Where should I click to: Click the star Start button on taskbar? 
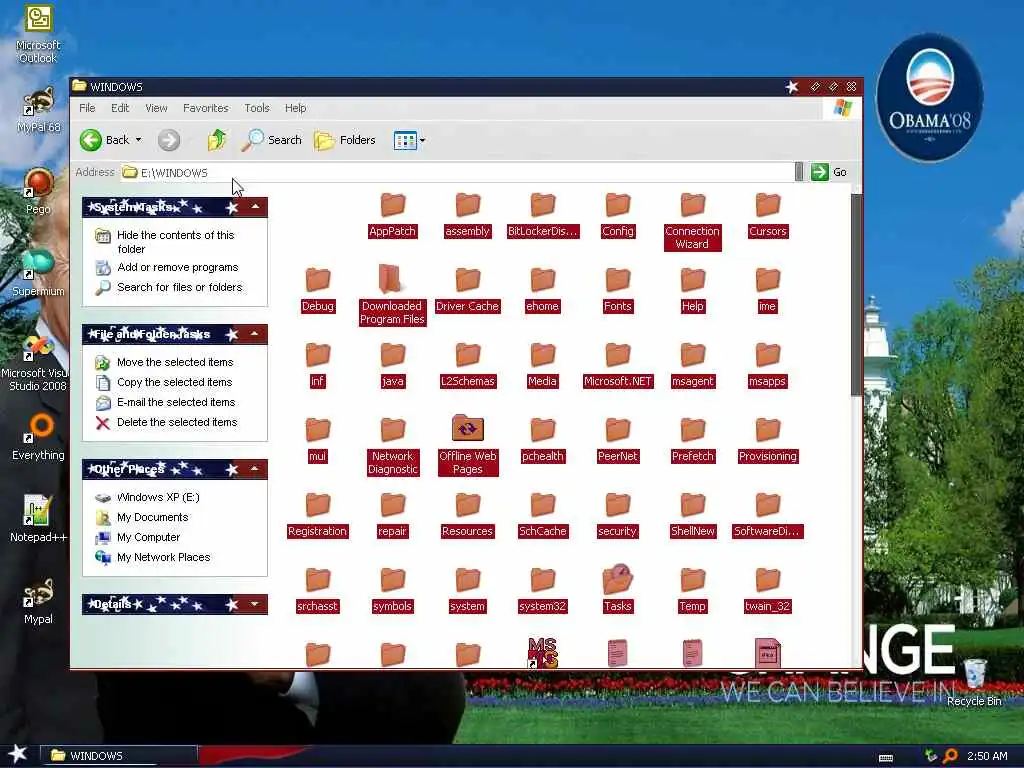18,755
